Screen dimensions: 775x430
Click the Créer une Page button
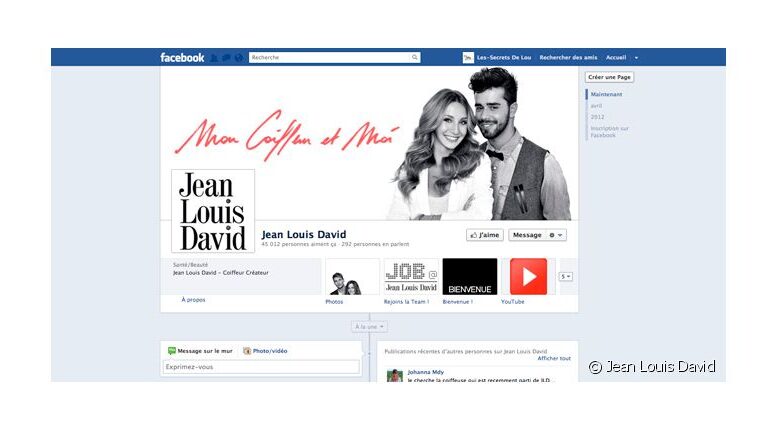click(609, 77)
